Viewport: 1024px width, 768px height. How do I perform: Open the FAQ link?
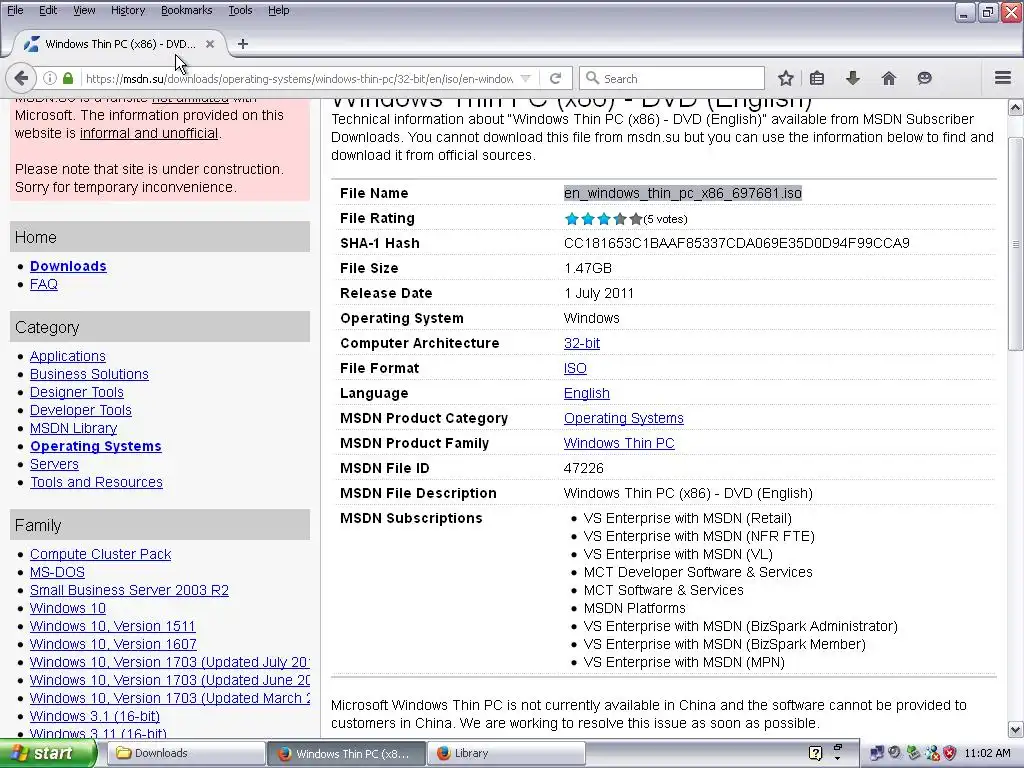coord(44,284)
